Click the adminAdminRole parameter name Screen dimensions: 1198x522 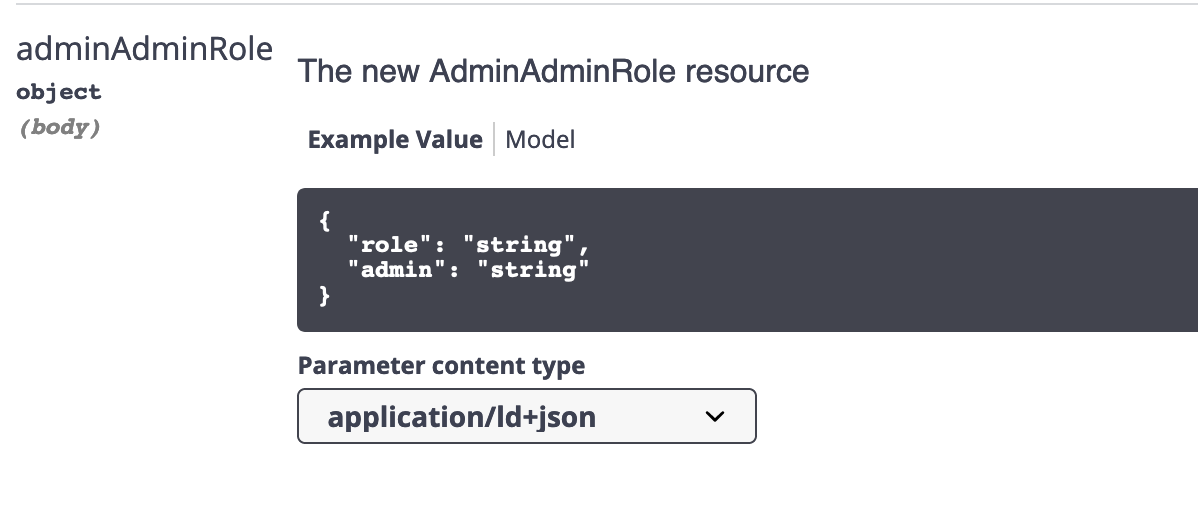[x=144, y=50]
